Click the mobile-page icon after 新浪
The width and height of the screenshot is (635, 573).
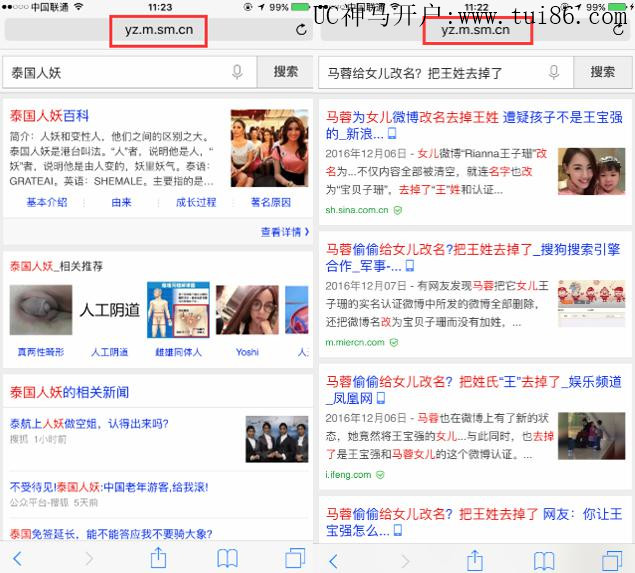click(x=392, y=133)
